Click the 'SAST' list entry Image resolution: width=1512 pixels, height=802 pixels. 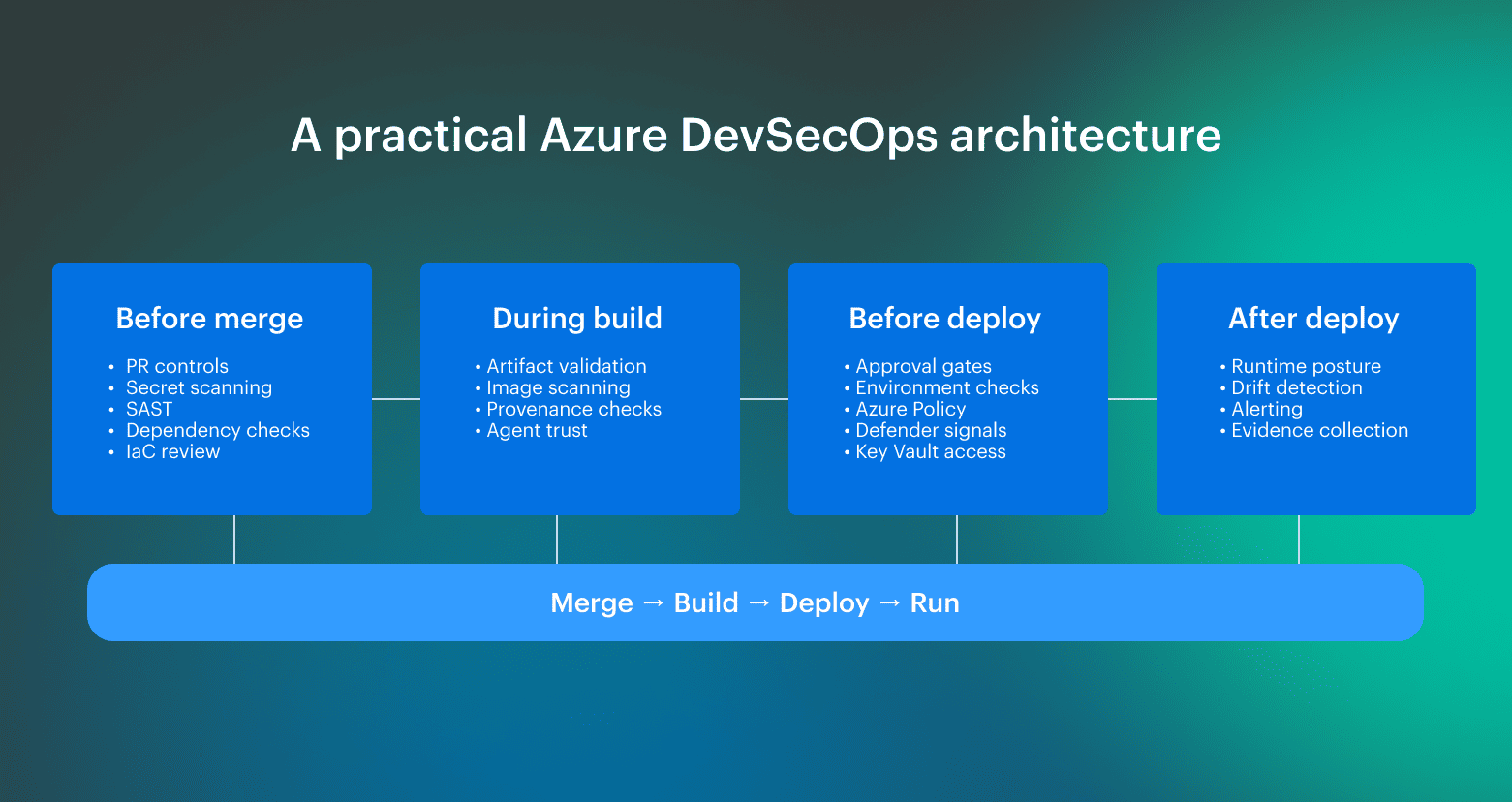click(x=149, y=409)
